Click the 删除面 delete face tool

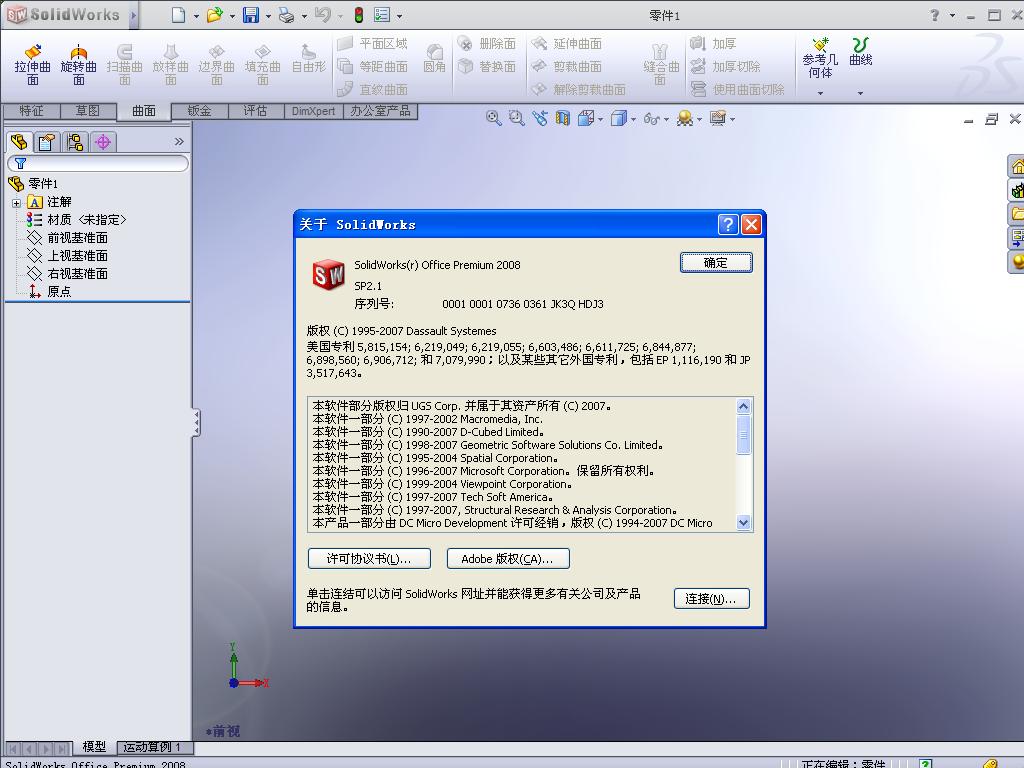pos(487,44)
